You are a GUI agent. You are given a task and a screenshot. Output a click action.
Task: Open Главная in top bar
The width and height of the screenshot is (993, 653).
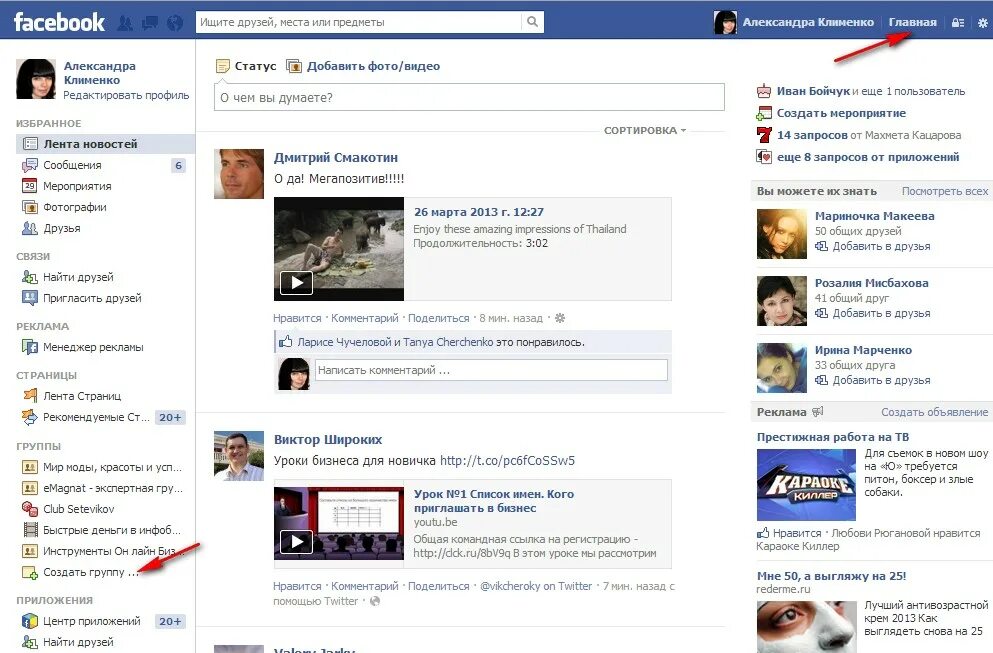point(912,22)
